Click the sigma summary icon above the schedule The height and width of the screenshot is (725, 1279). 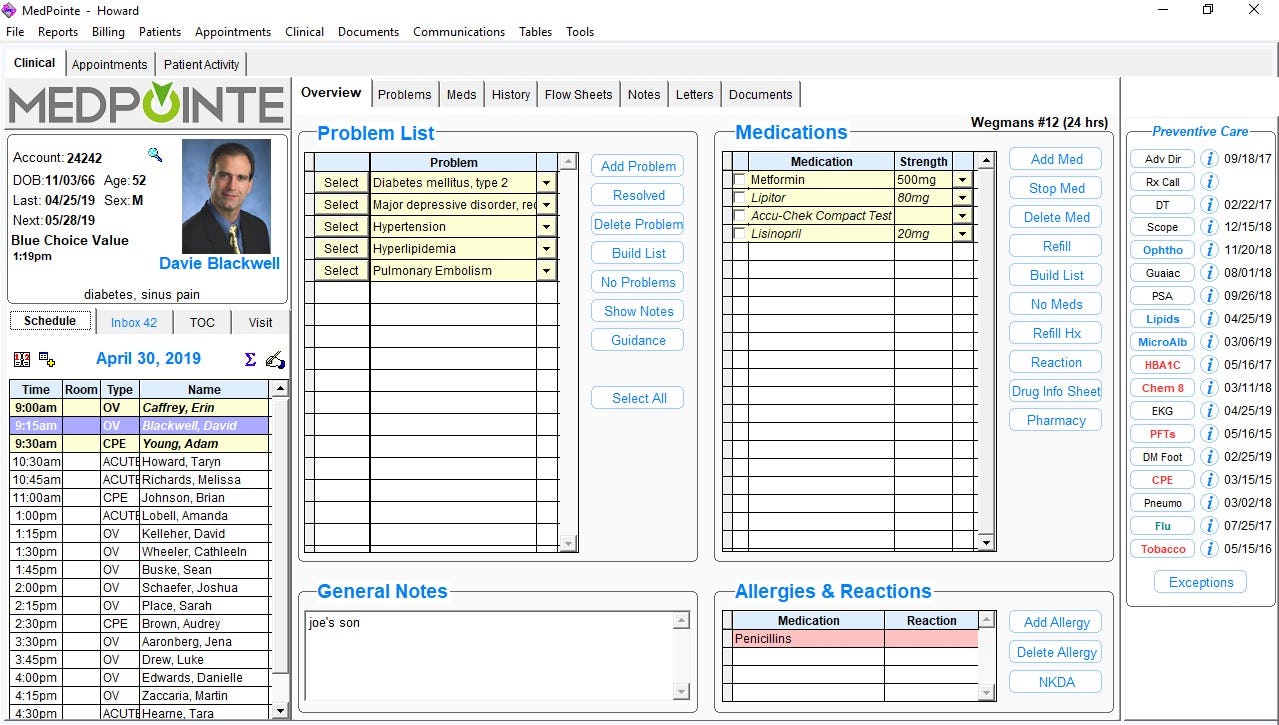coord(249,358)
